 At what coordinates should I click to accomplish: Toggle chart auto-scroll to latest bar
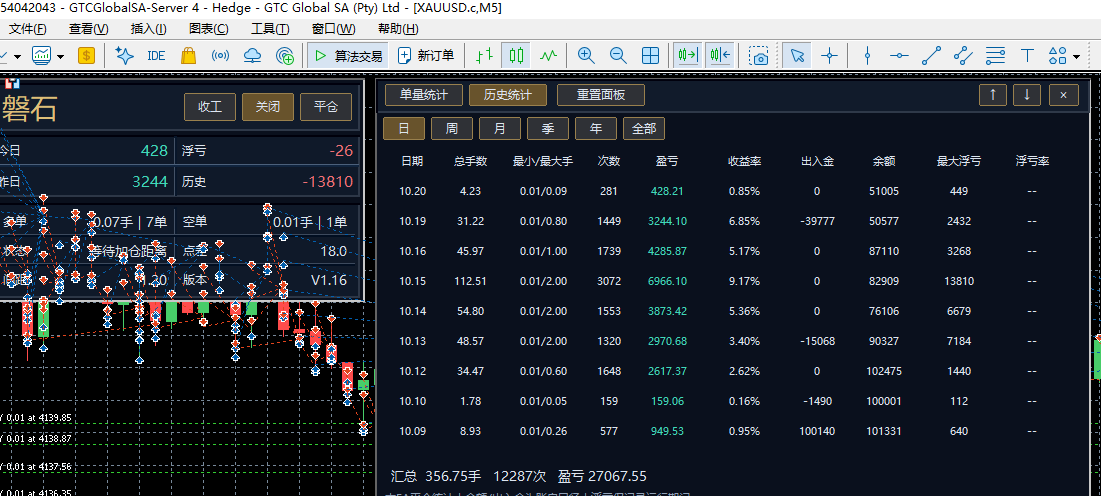click(687, 56)
